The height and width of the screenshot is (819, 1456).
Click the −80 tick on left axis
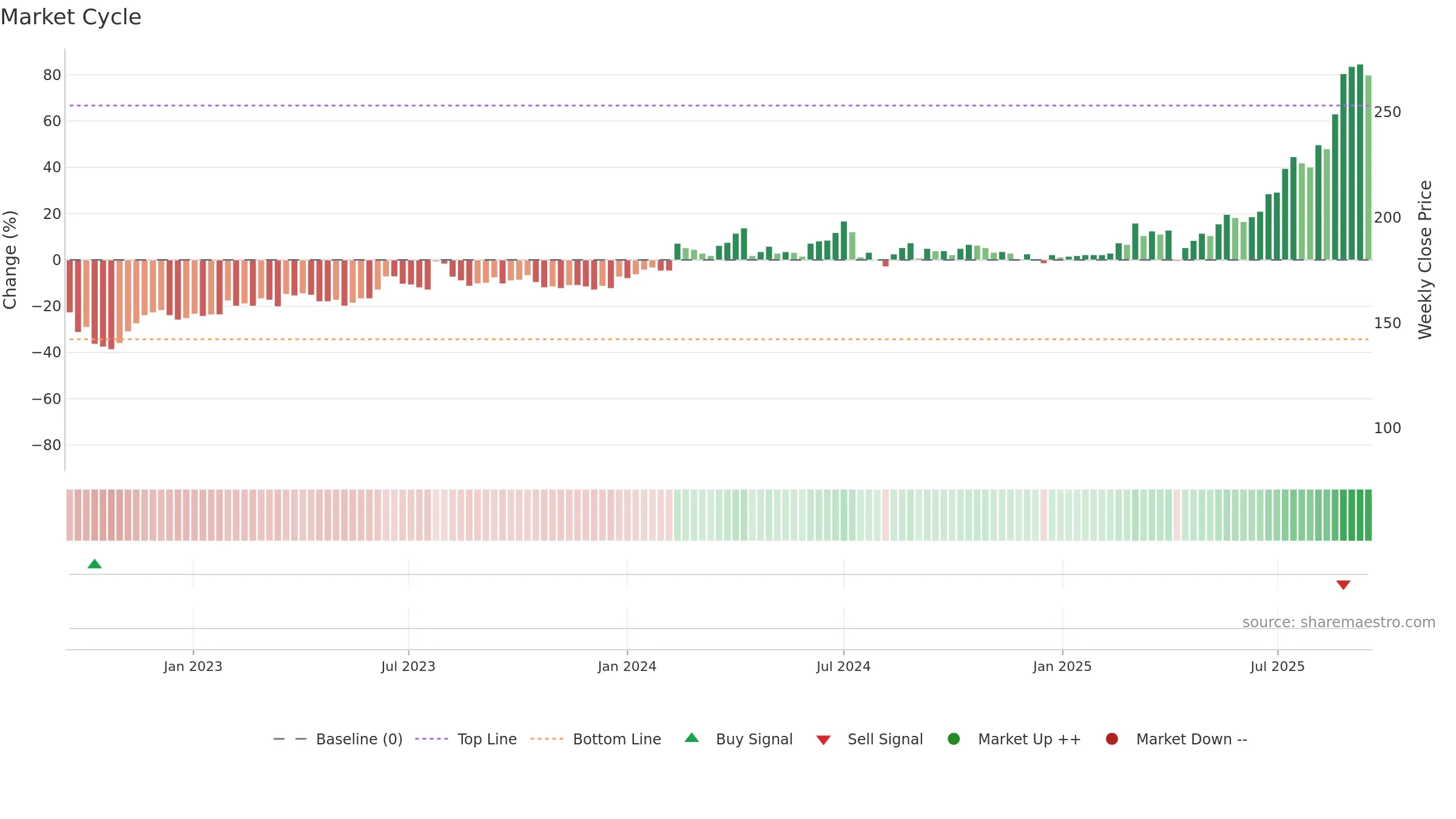click(x=47, y=445)
